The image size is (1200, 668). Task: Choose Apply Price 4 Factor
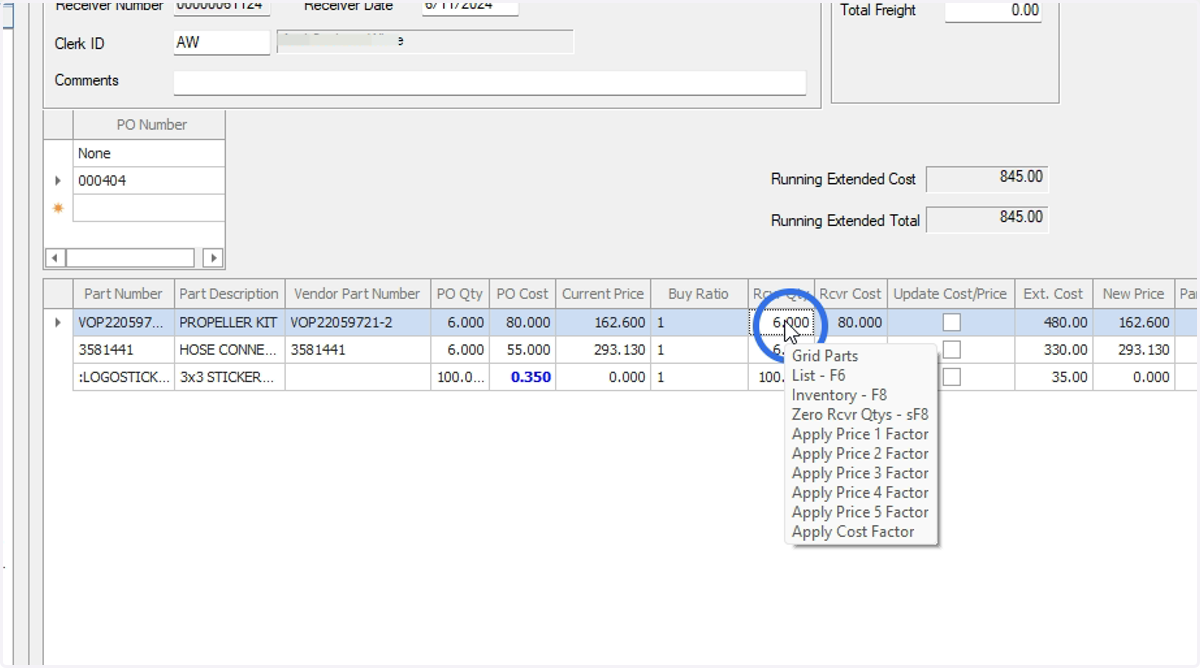tap(862, 492)
